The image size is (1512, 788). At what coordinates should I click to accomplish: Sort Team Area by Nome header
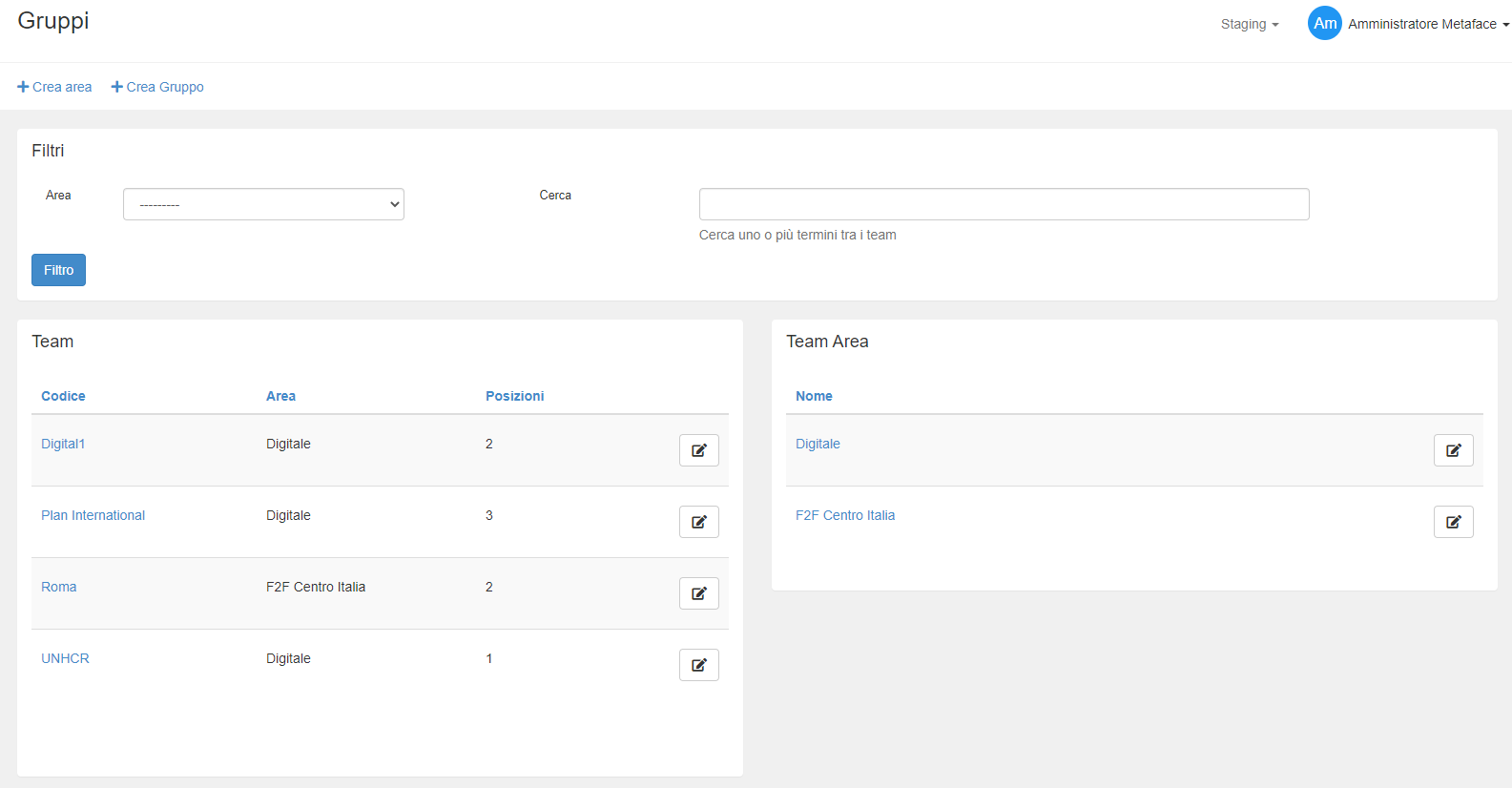point(814,396)
